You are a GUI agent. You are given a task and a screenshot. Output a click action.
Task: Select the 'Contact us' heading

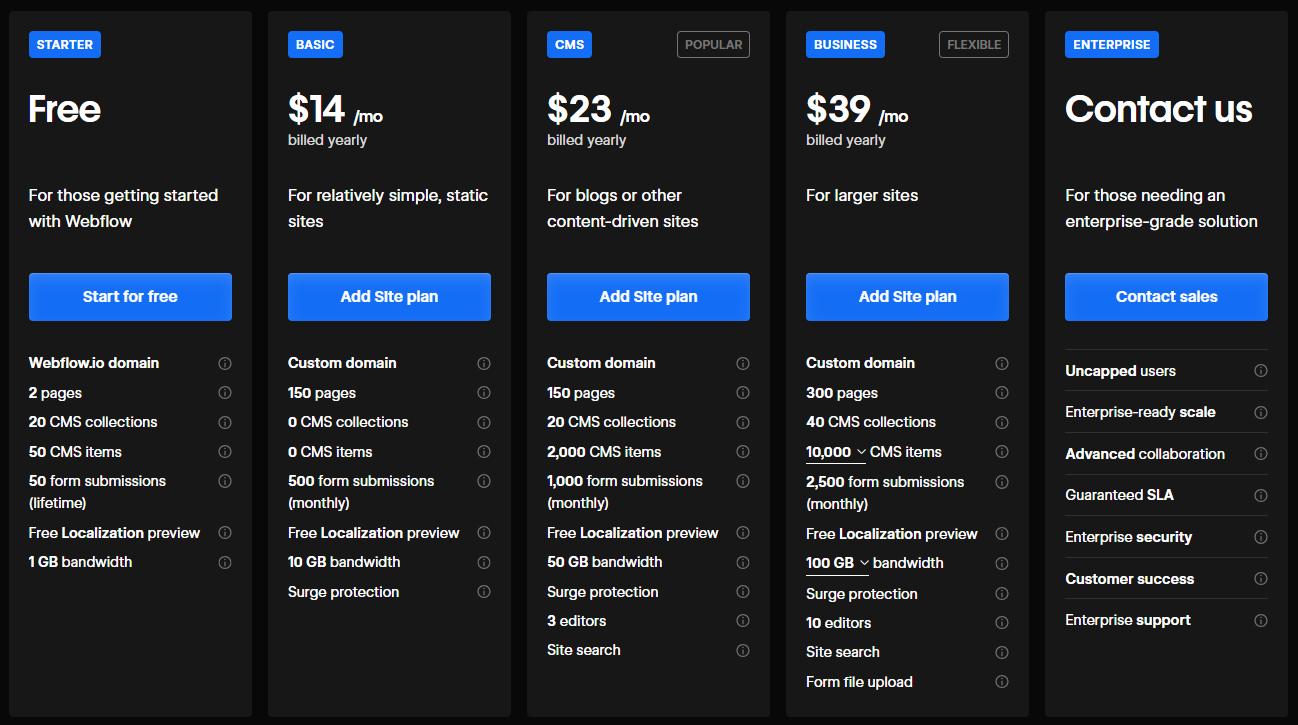click(1159, 109)
